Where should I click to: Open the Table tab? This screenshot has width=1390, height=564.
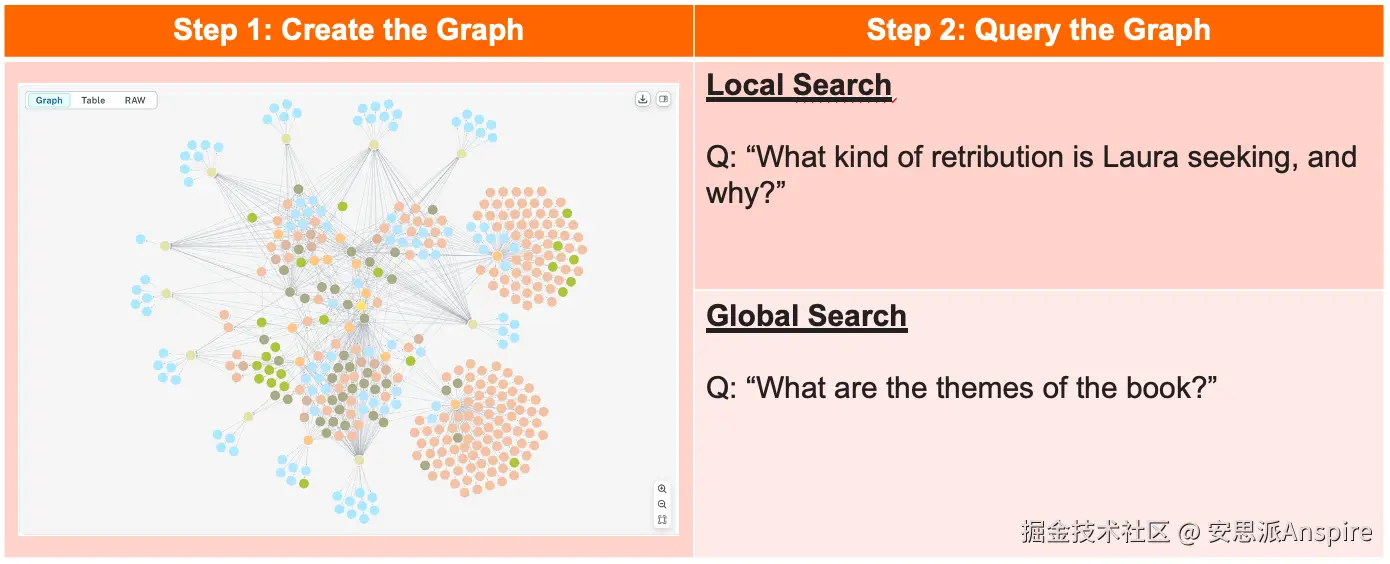(x=93, y=100)
